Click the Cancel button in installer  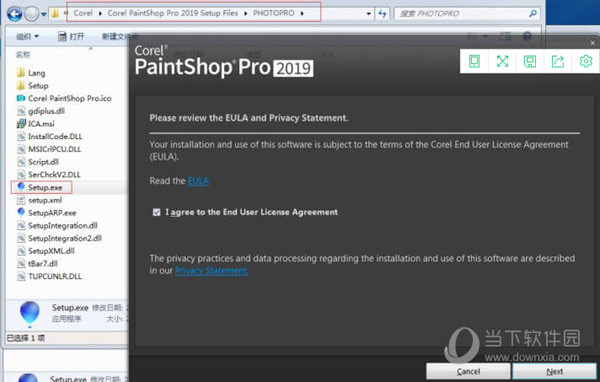(x=468, y=371)
